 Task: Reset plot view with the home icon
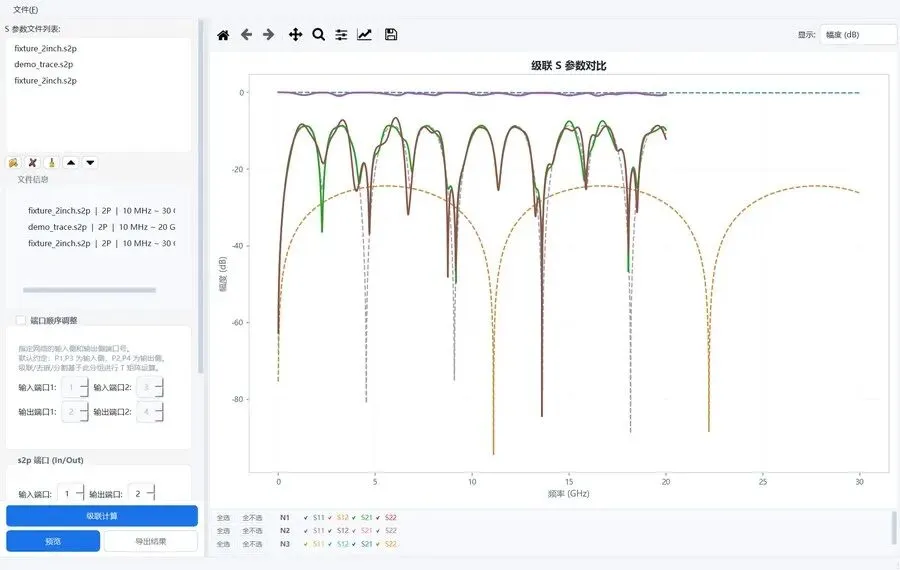click(223, 35)
